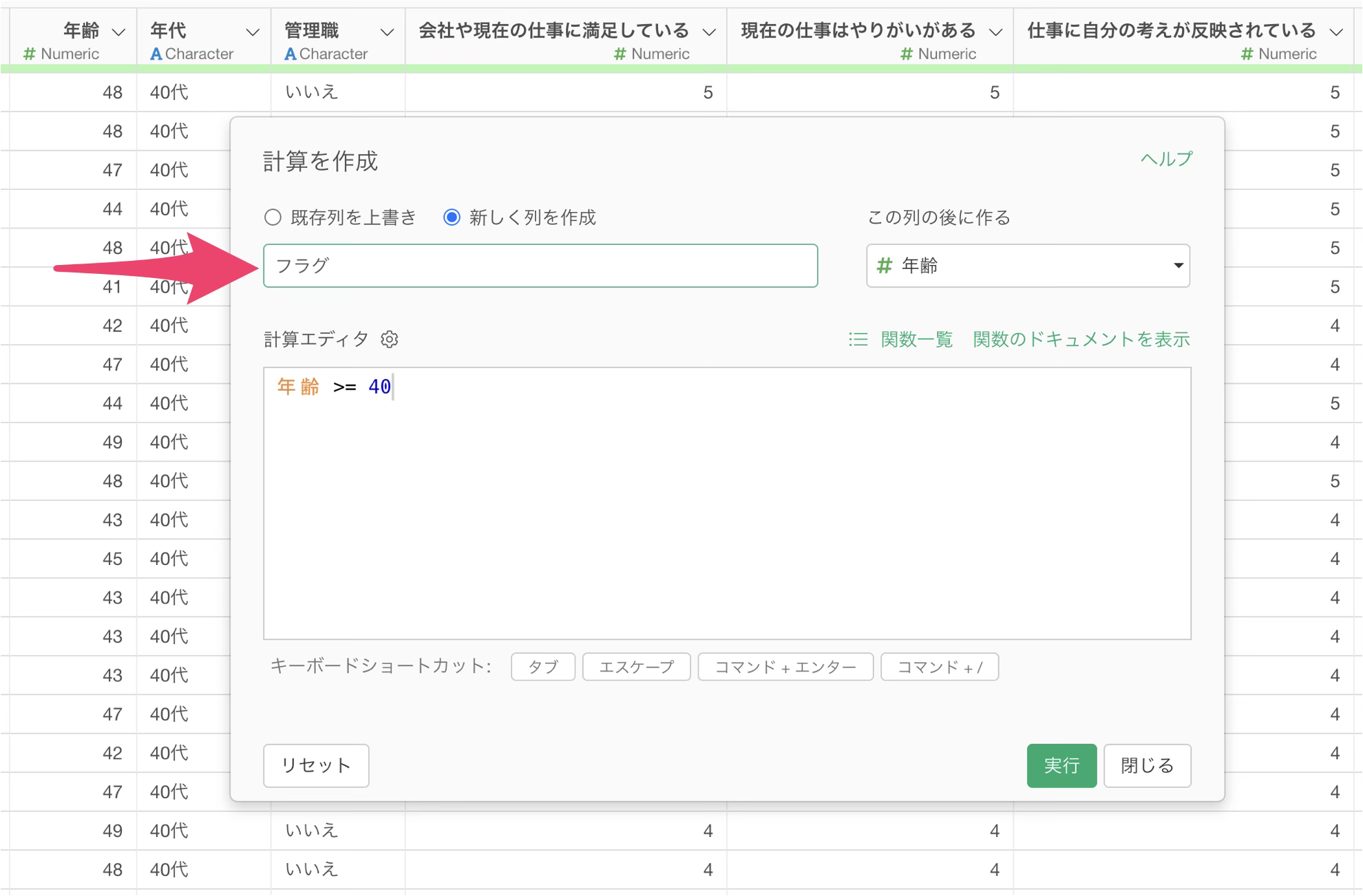1363x896 pixels.
Task: Click Numeric hash icon under 会社や現在の仕事に満足している
Action: (x=620, y=54)
